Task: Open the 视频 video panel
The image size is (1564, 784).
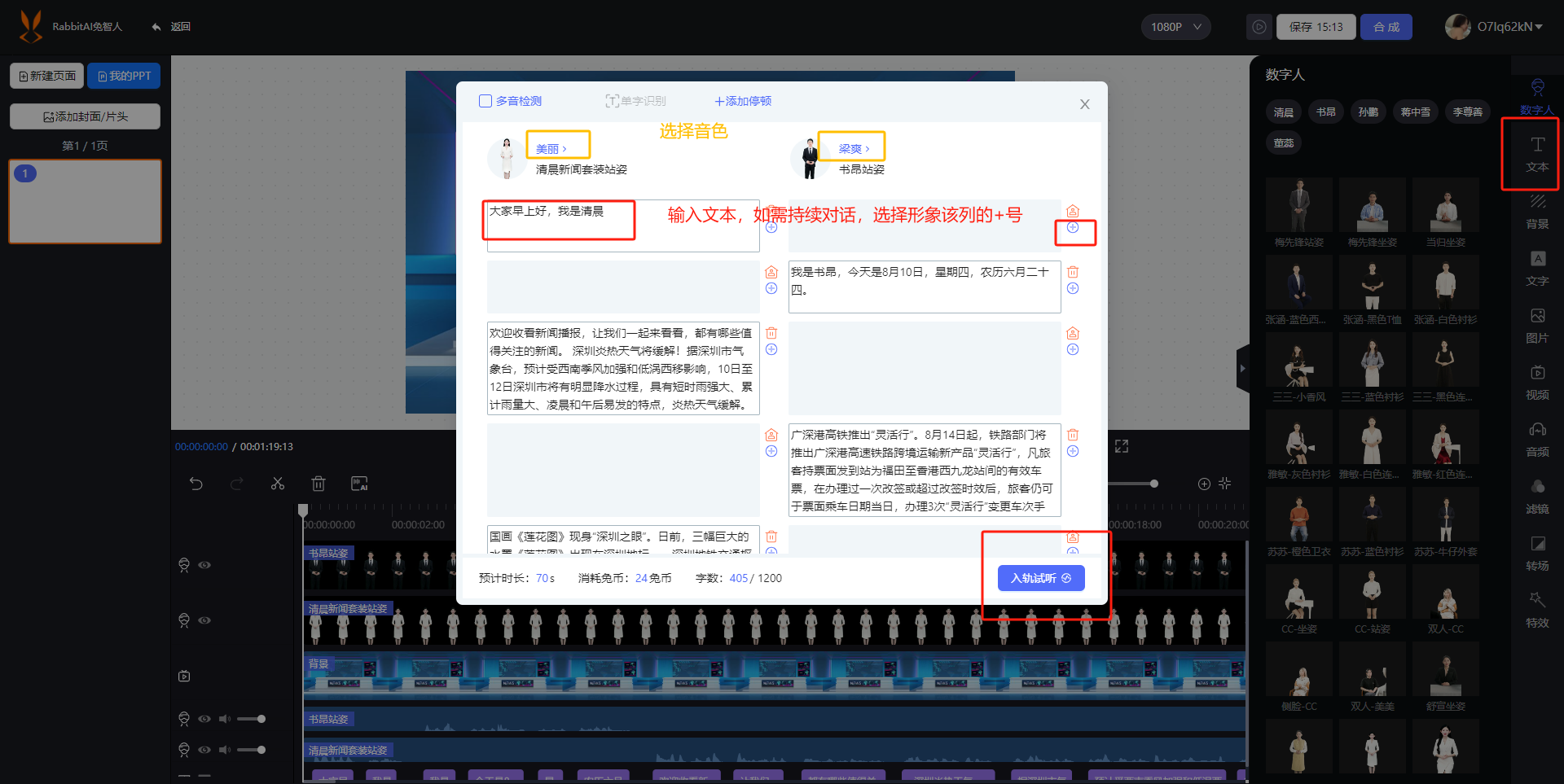Action: click(1537, 382)
